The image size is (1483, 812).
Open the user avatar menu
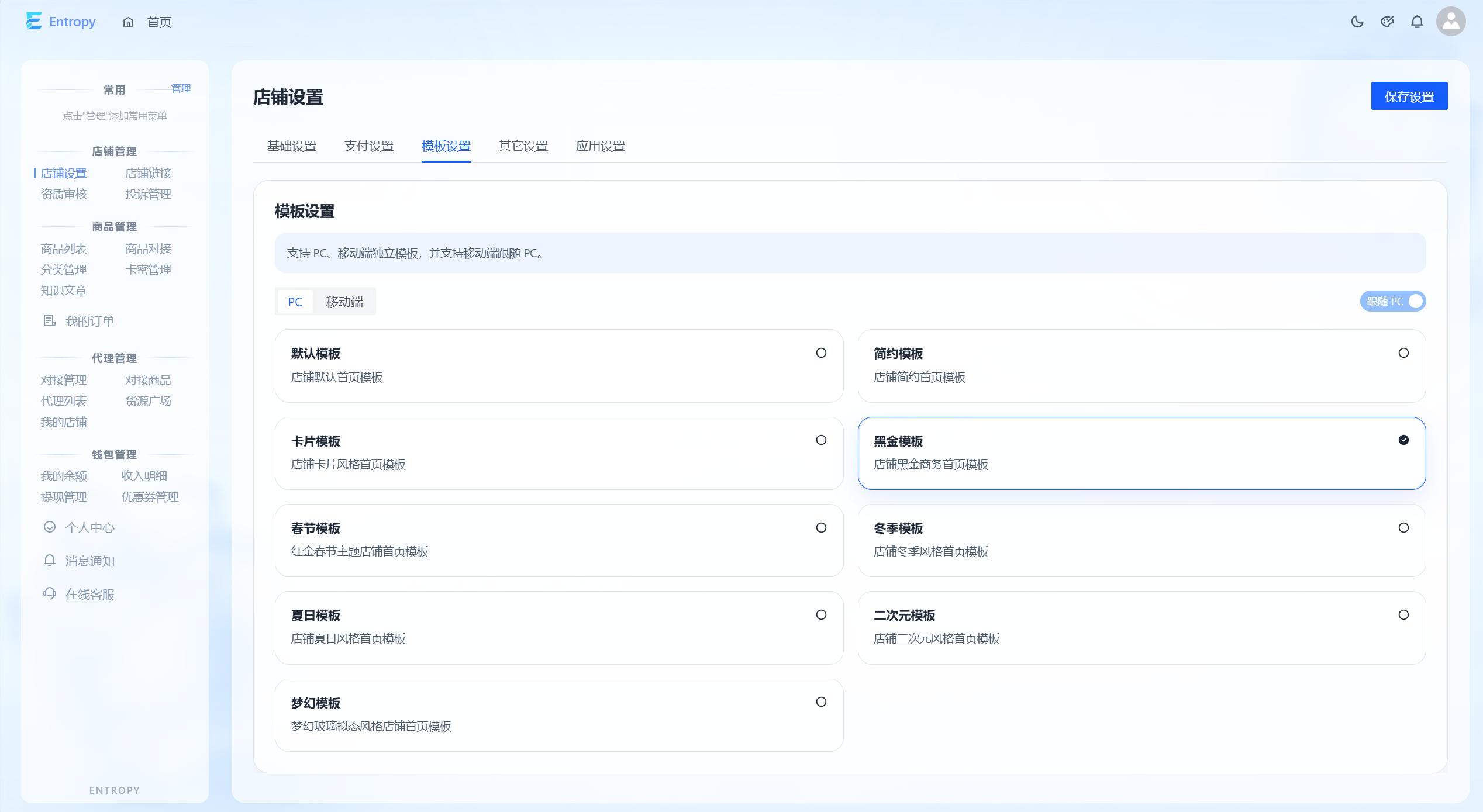click(1451, 22)
